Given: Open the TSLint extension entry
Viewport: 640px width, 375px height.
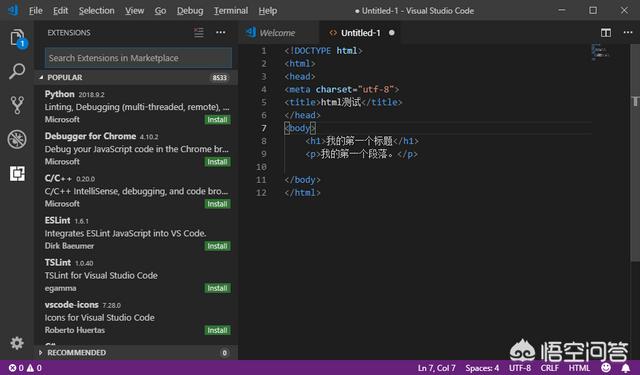Looking at the screenshot, I should point(136,275).
